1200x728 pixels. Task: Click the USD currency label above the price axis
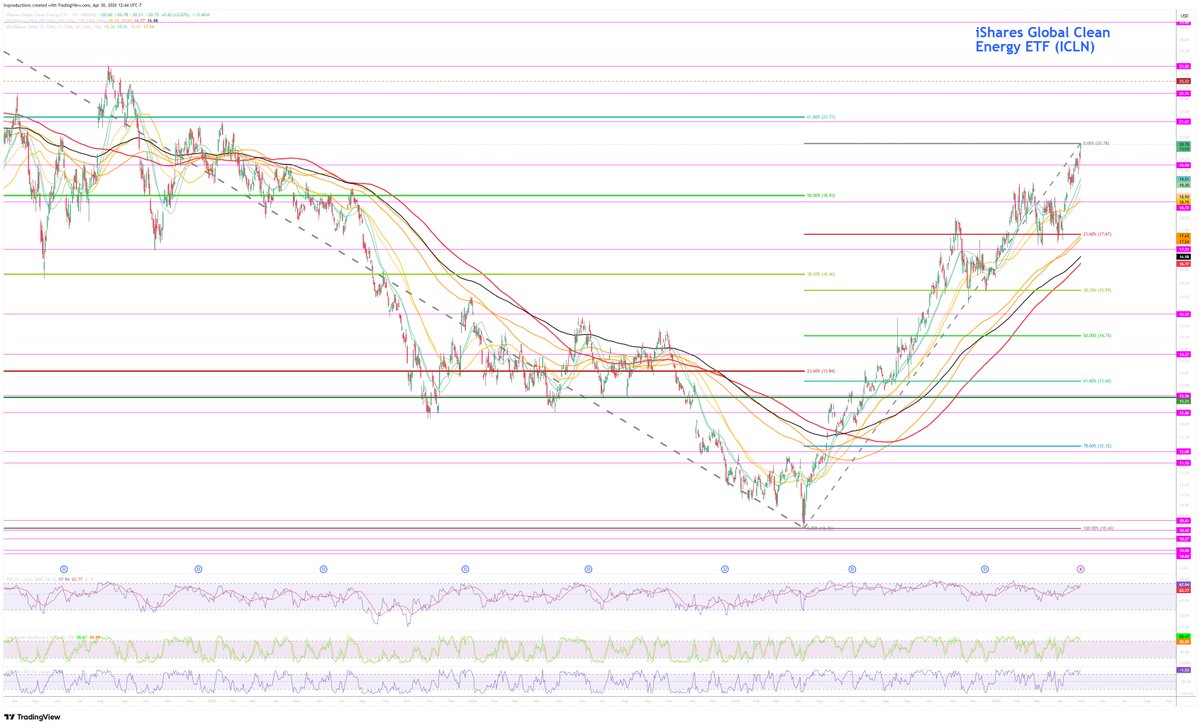[1184, 16]
